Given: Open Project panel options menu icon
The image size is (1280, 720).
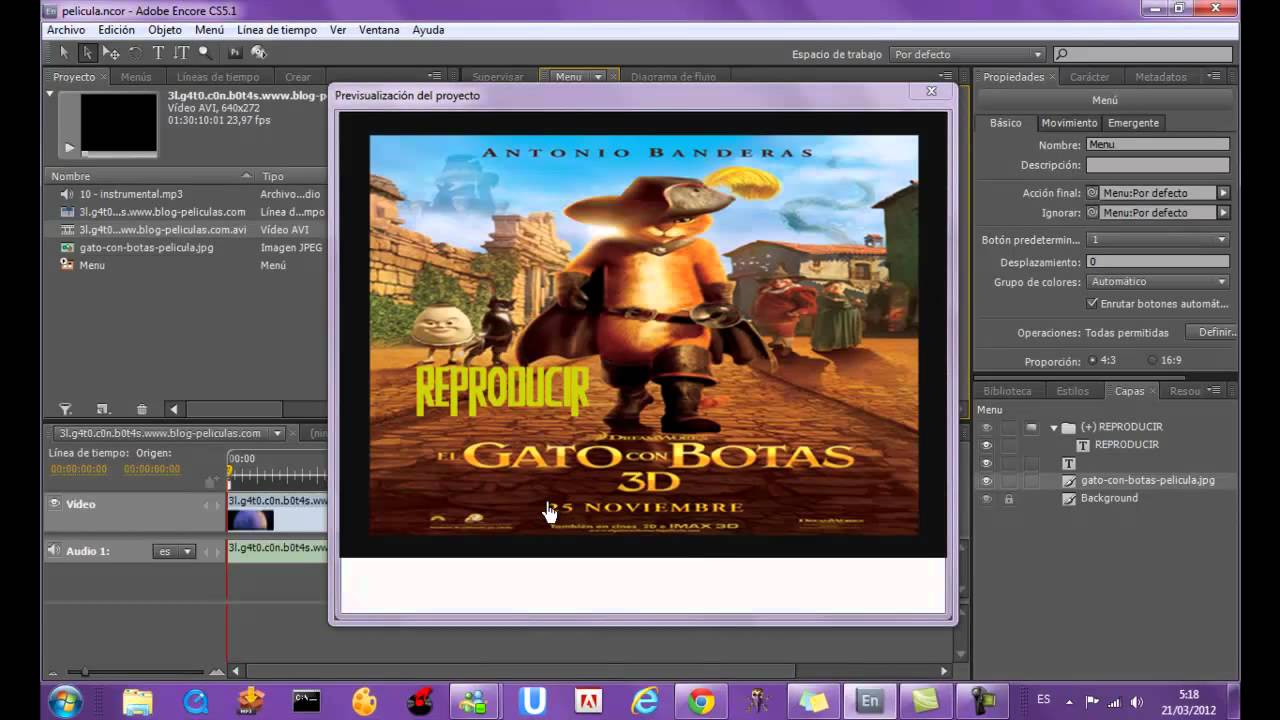Looking at the screenshot, I should coord(434,77).
